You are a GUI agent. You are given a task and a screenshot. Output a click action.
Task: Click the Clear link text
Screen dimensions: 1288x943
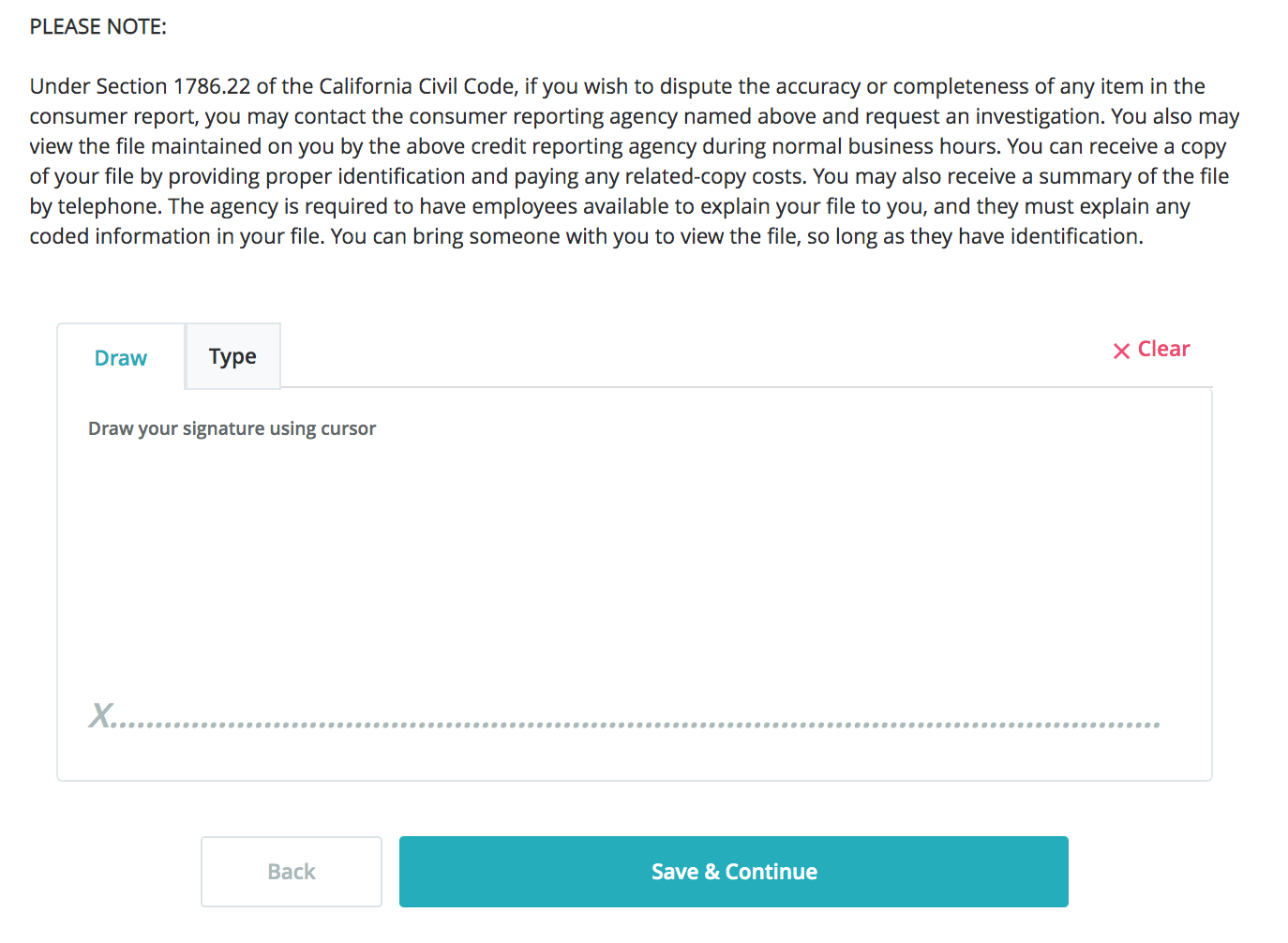[1163, 349]
